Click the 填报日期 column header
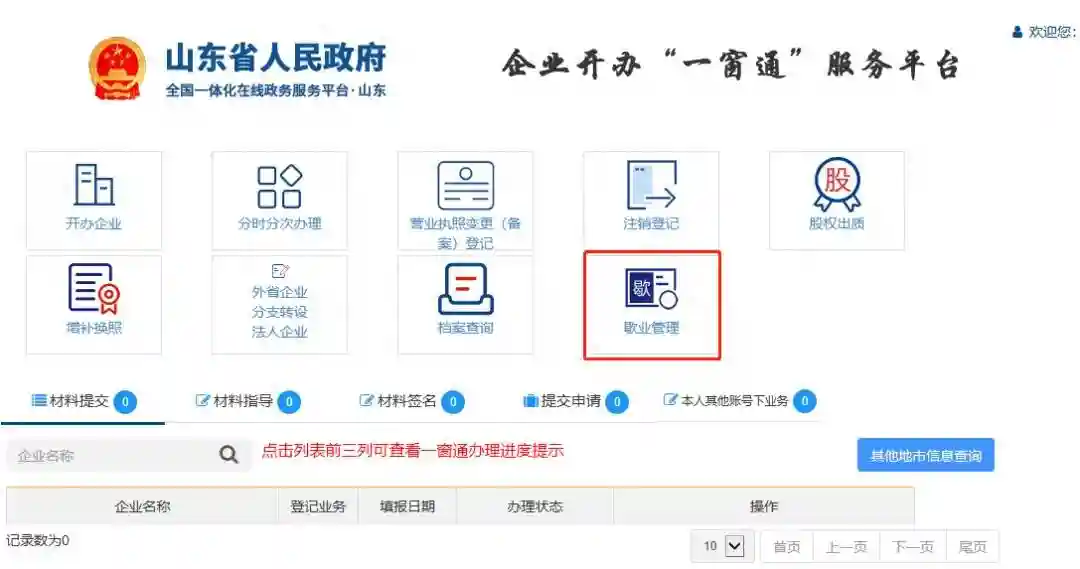This screenshot has height=569, width=1080. point(407,506)
